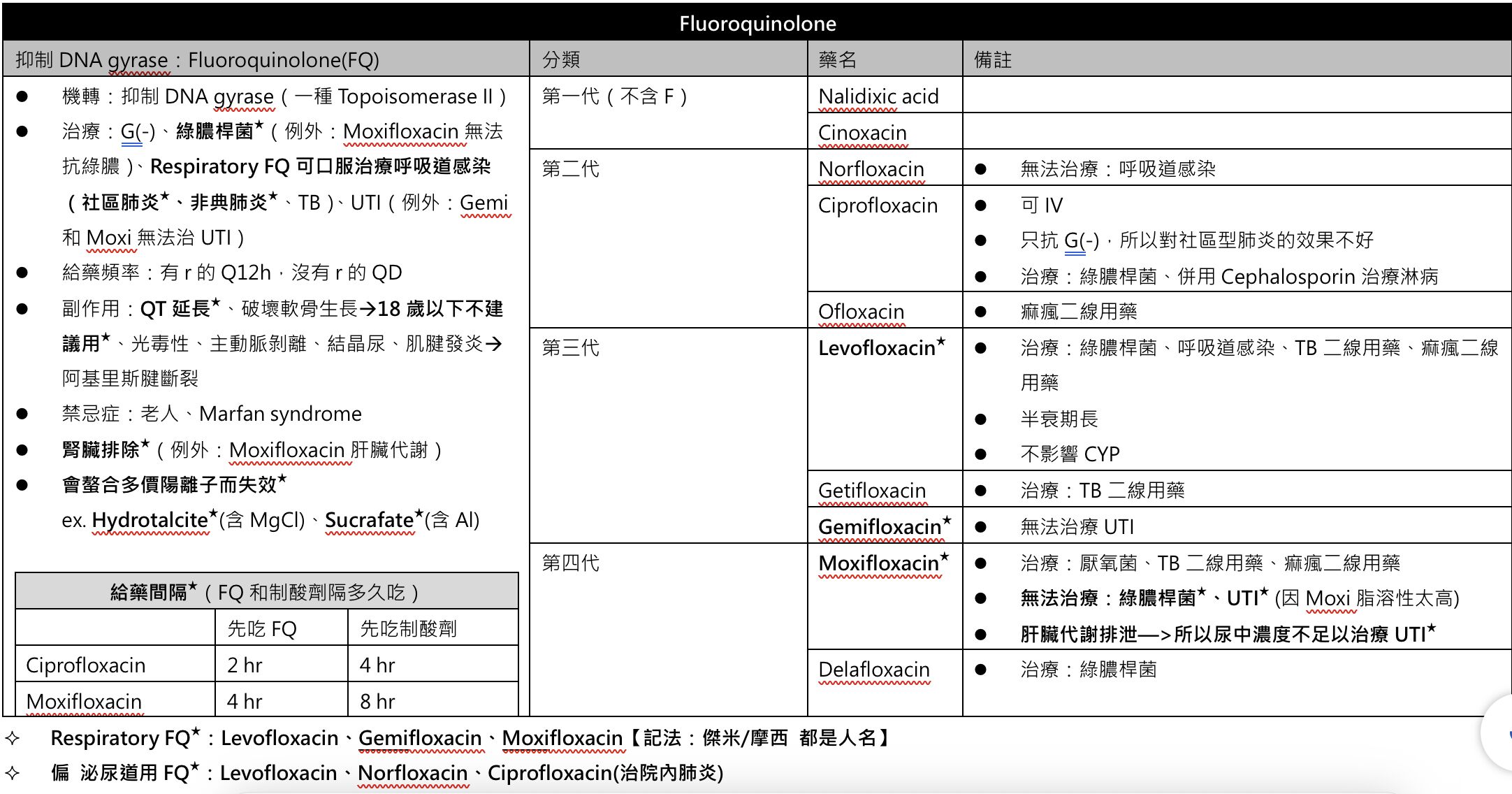Click the partially visible round floating button
Screen dimensions: 1512x794
[x=1499, y=732]
